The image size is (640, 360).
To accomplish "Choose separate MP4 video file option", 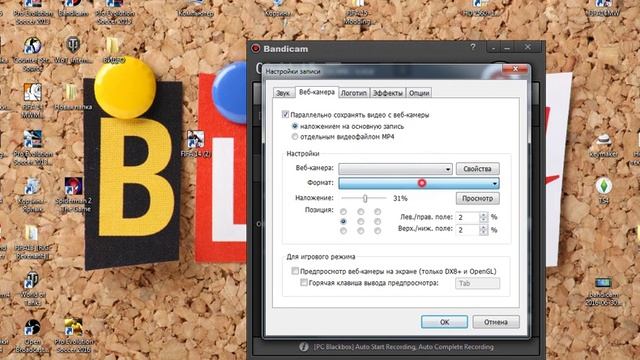I will pyautogui.click(x=295, y=137).
